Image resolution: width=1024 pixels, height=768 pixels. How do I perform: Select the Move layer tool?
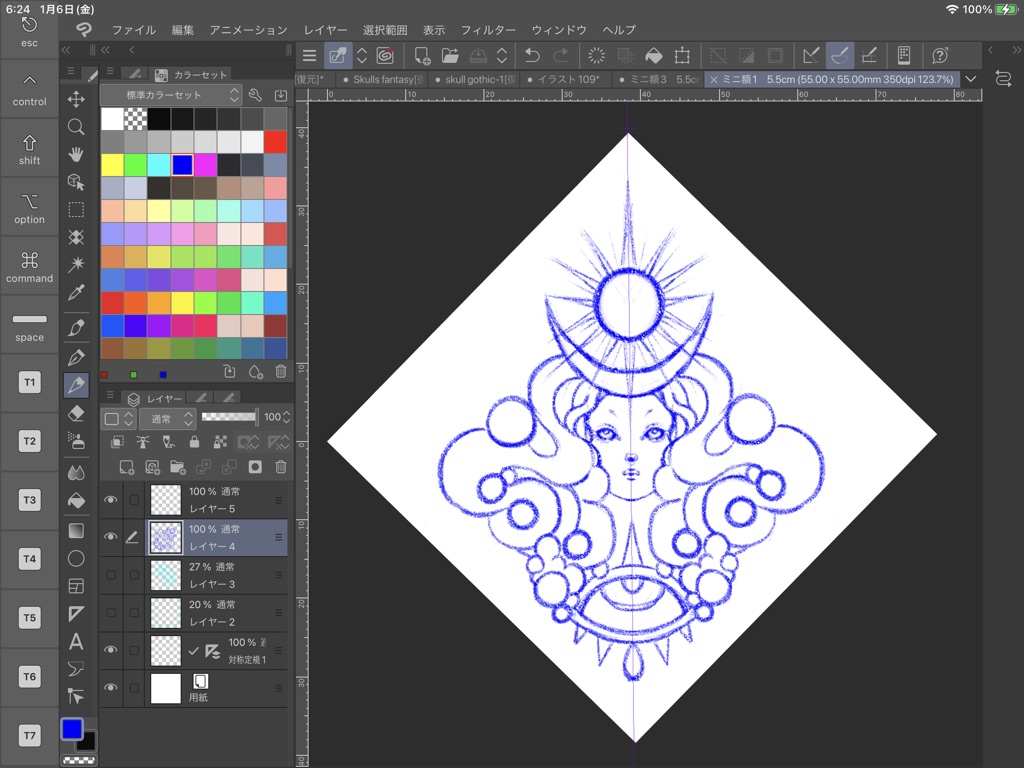76,99
